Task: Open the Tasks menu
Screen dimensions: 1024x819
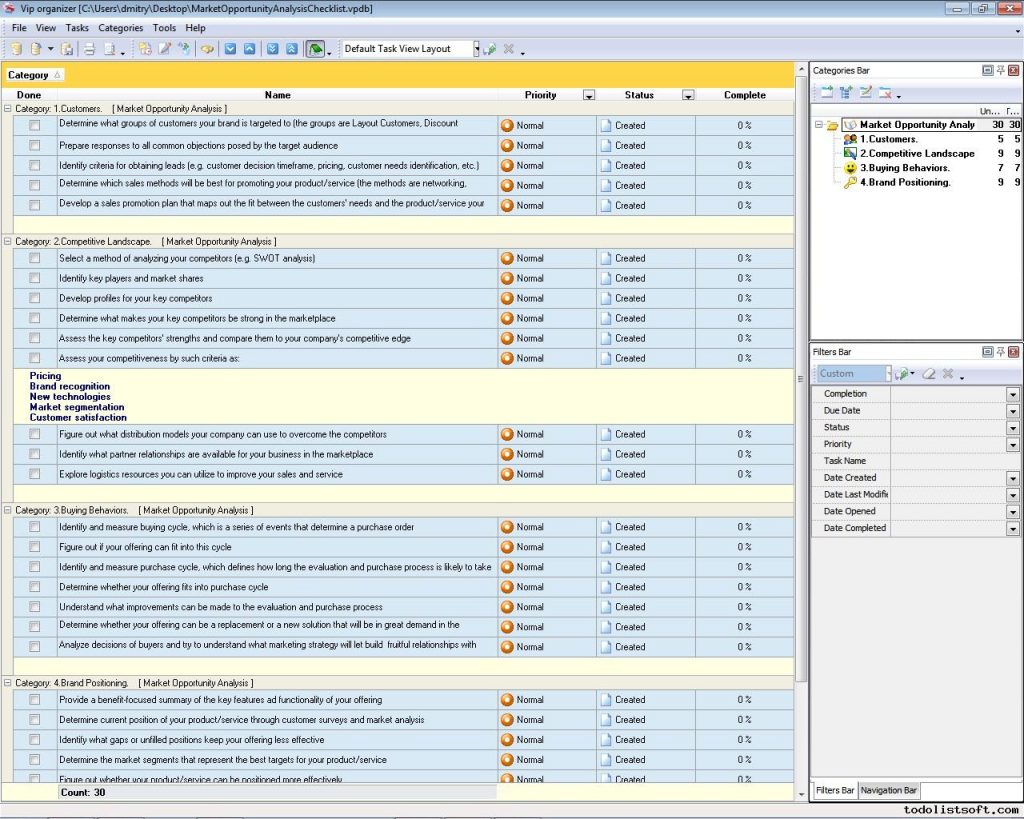Action: pyautogui.click(x=76, y=27)
